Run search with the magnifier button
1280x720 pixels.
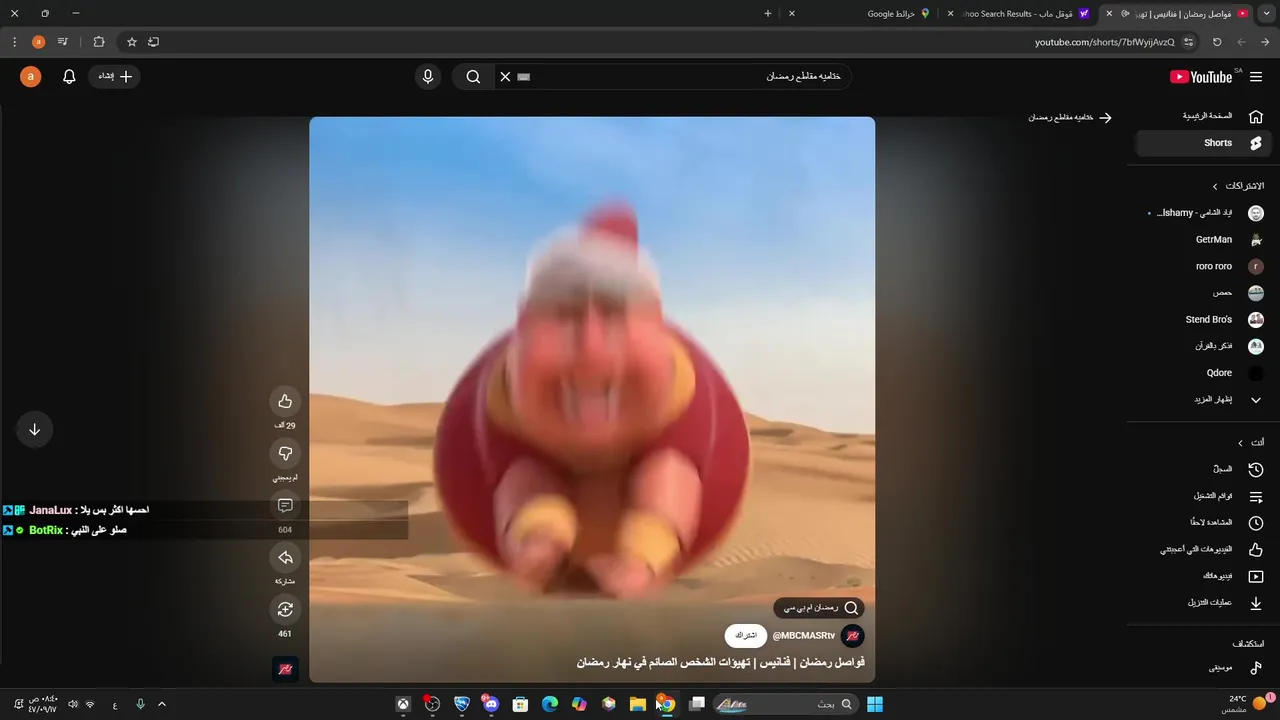tap(473, 77)
